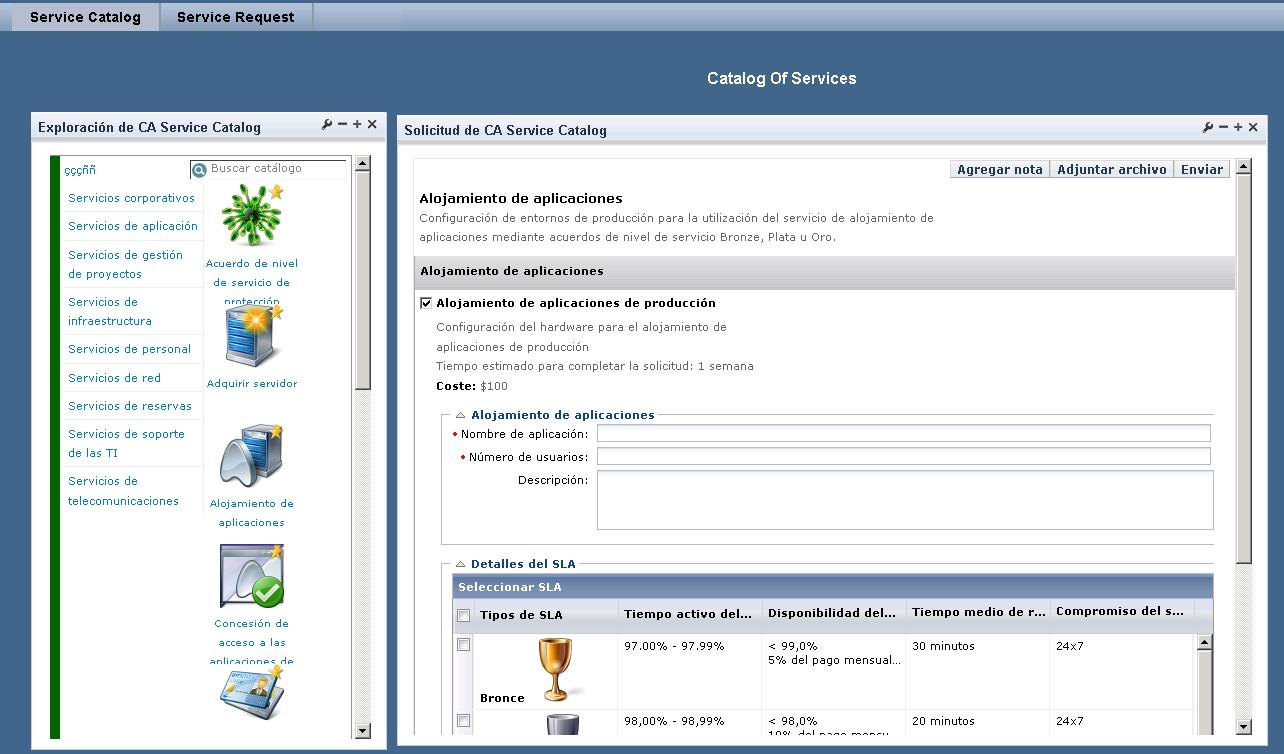The width and height of the screenshot is (1284, 754).
Task: Select the Alojamiento de aplicaciones service icon
Action: tap(251, 456)
